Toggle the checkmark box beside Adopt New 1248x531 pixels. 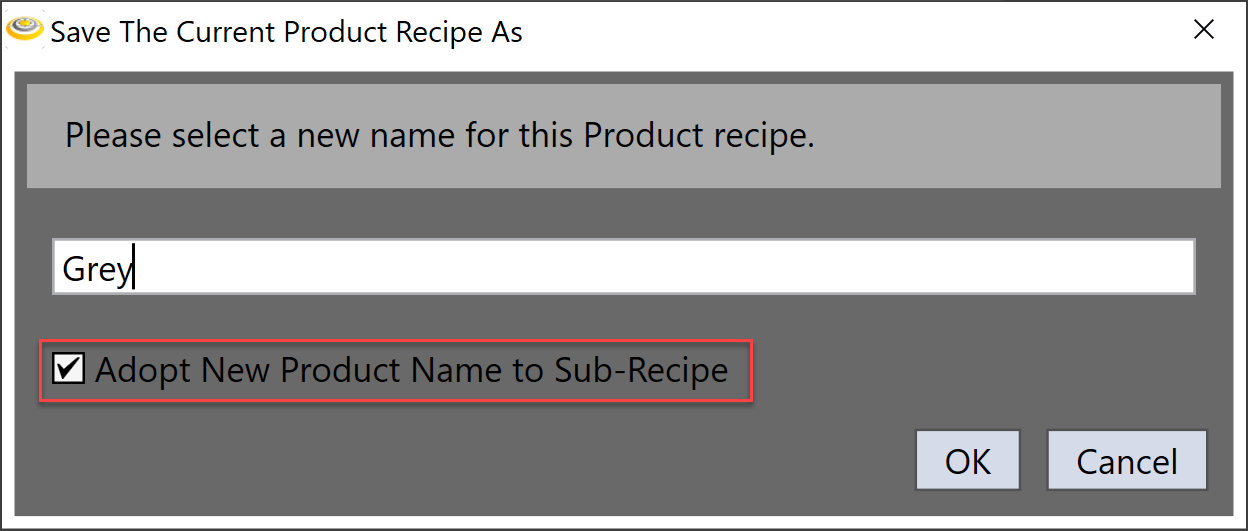pyautogui.click(x=68, y=368)
